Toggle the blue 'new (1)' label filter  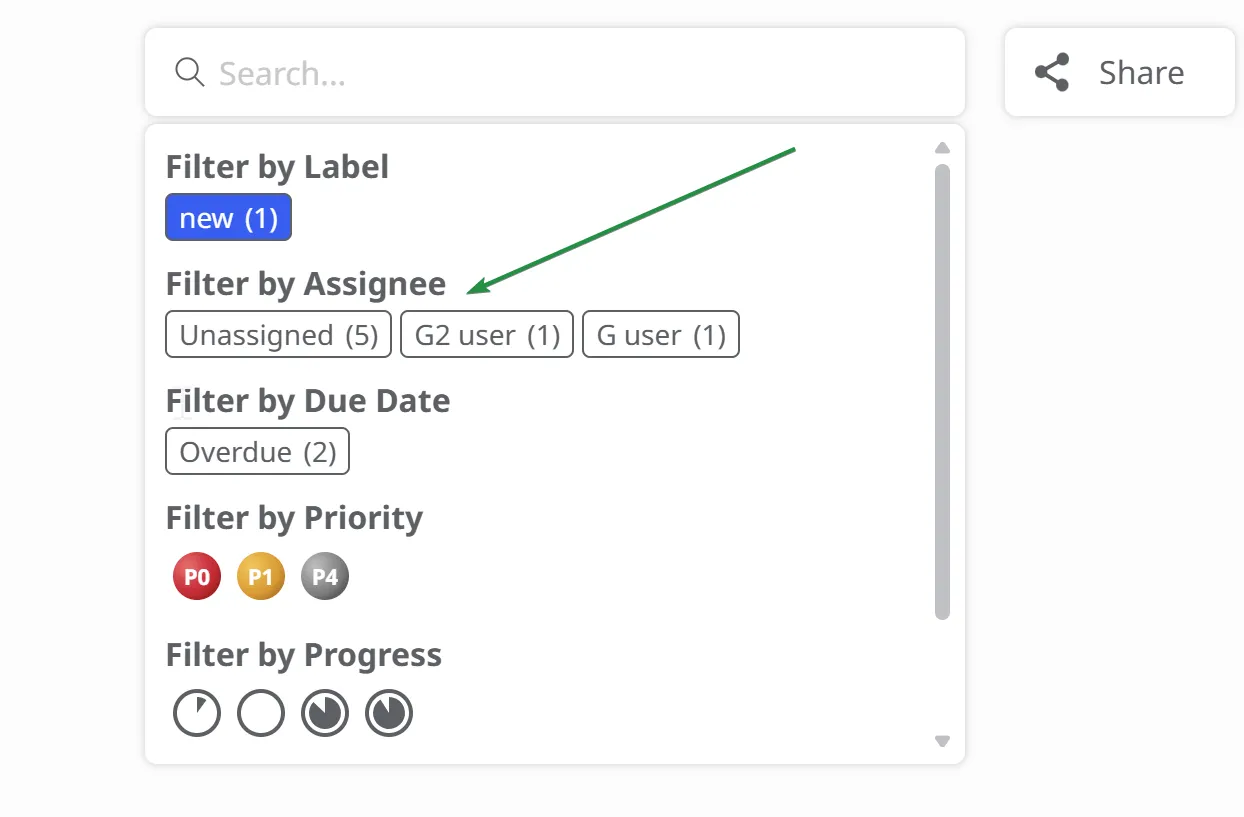point(228,218)
